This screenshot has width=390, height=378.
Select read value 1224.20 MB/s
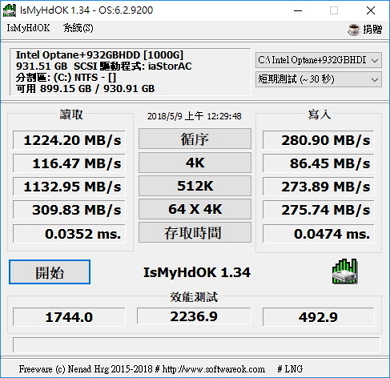[x=69, y=140]
